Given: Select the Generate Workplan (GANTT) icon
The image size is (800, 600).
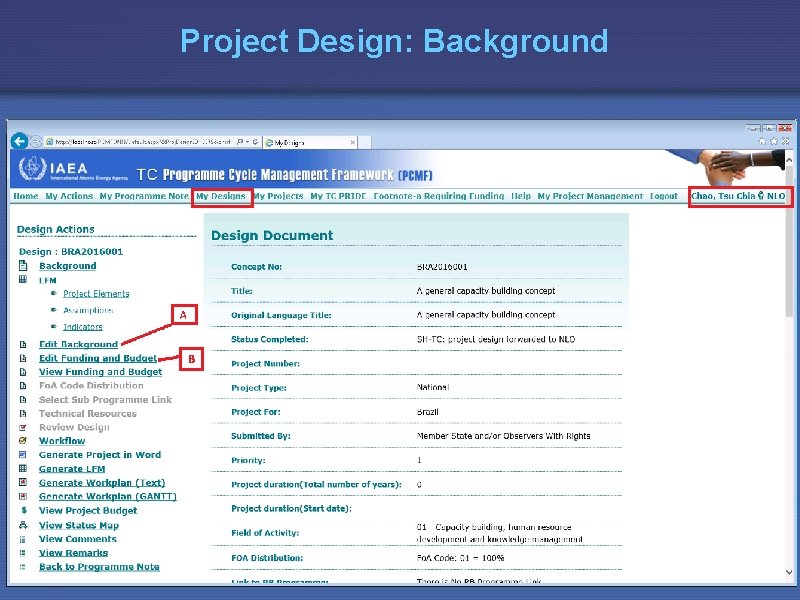Looking at the screenshot, I should (x=21, y=496).
